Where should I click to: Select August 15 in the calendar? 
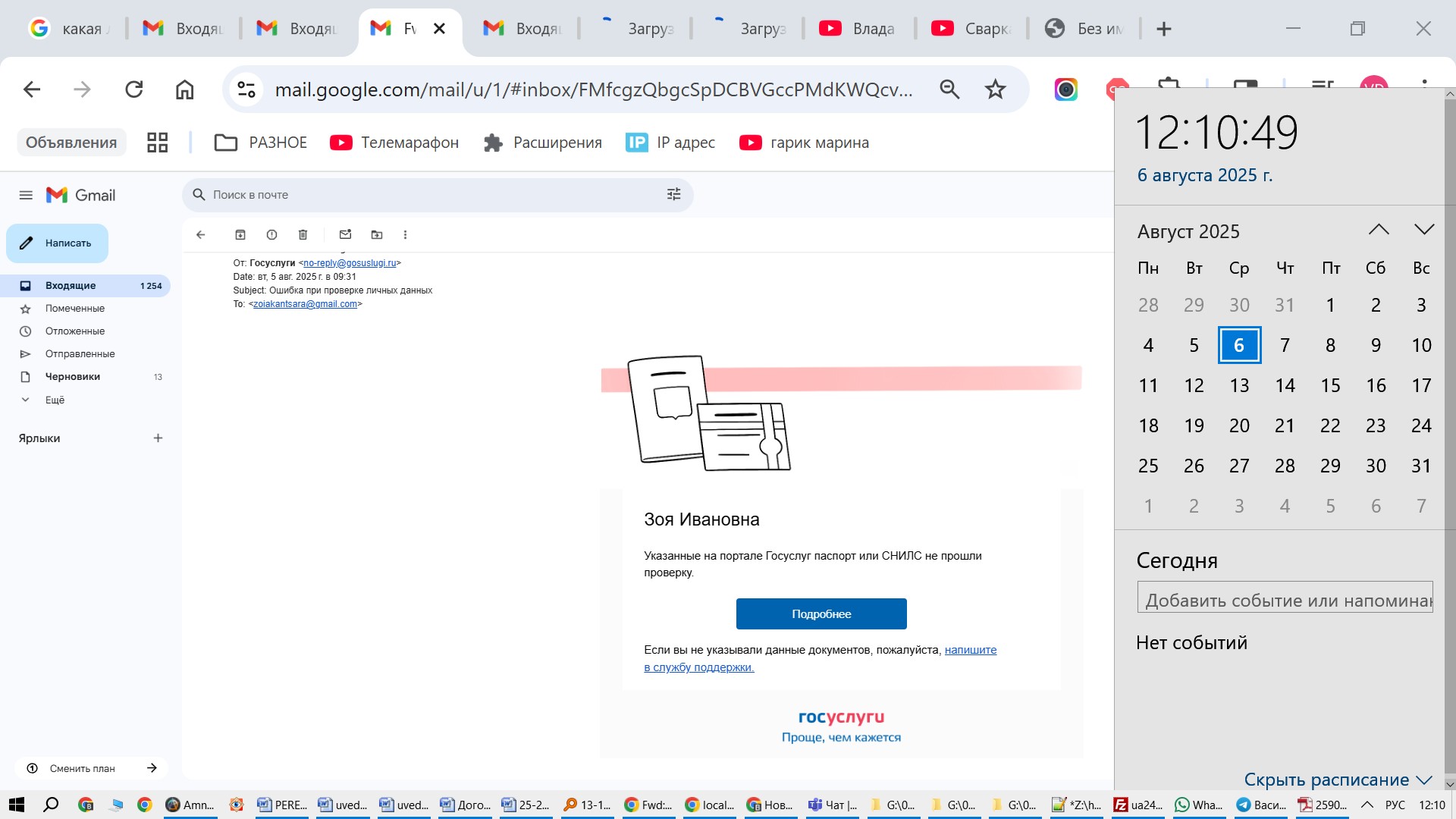pos(1330,385)
